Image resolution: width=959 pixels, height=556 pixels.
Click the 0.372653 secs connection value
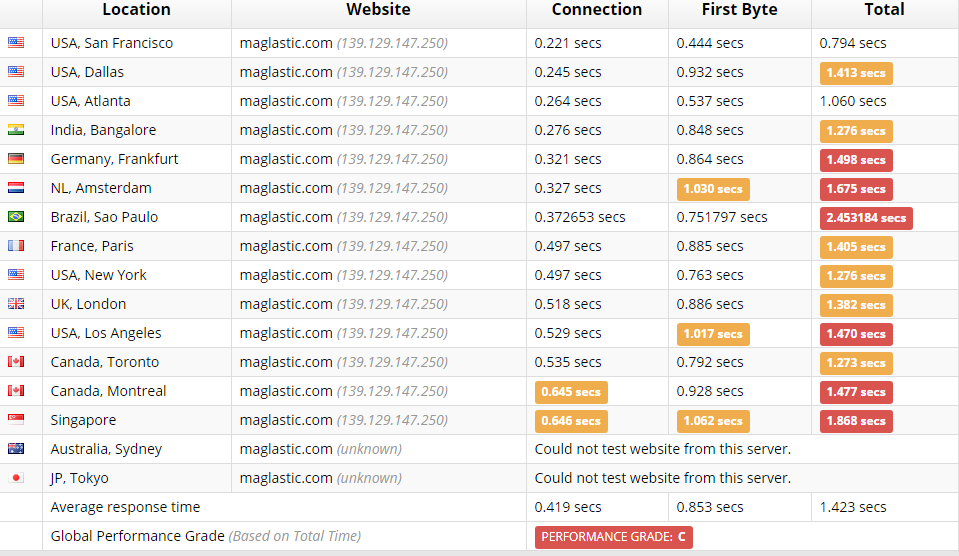click(580, 217)
